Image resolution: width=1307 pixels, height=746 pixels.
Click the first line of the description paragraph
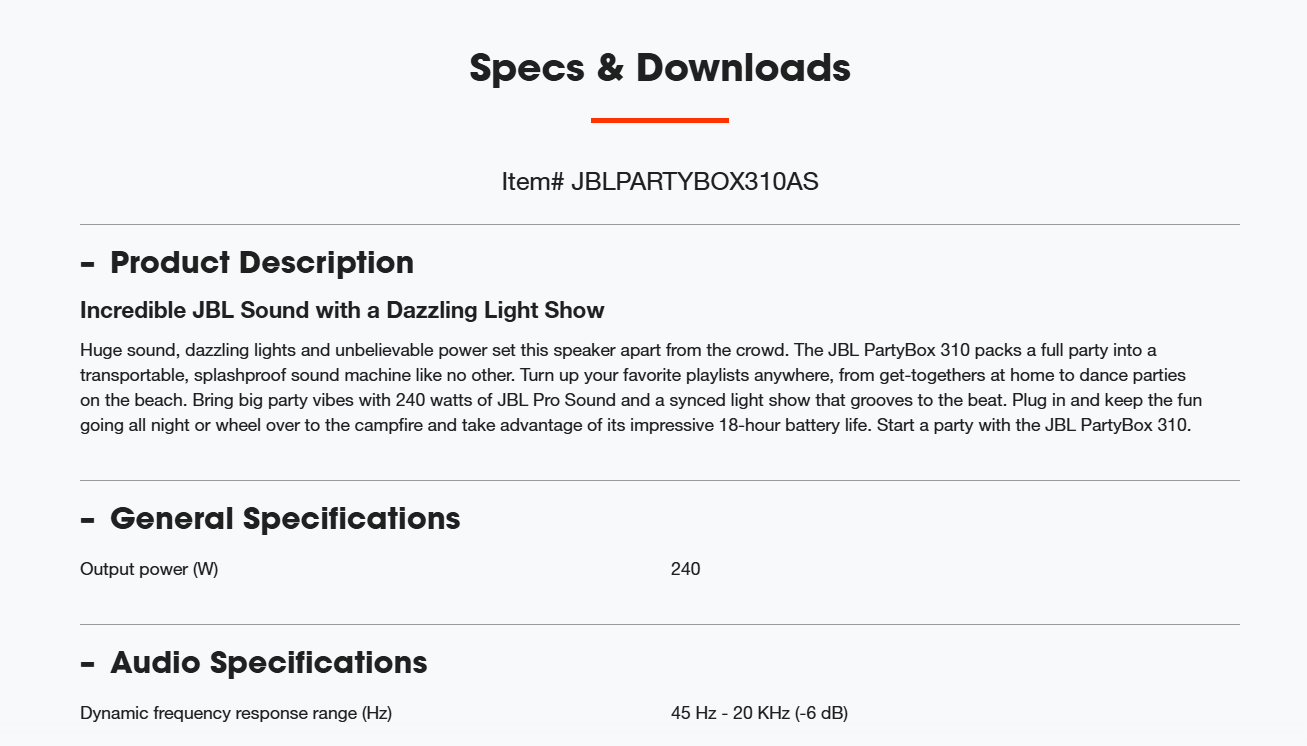(x=618, y=350)
